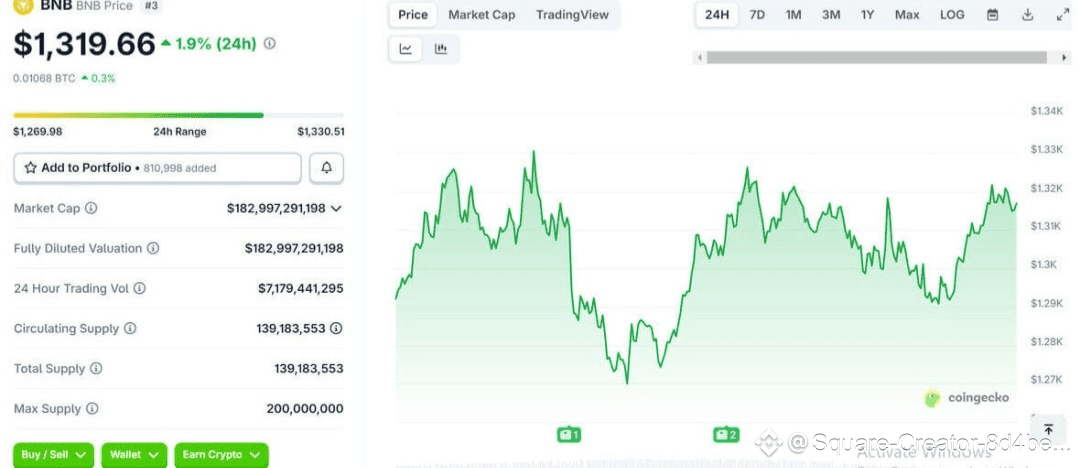
Task: Open the Buy / Sell dropdown
Action: pos(54,455)
